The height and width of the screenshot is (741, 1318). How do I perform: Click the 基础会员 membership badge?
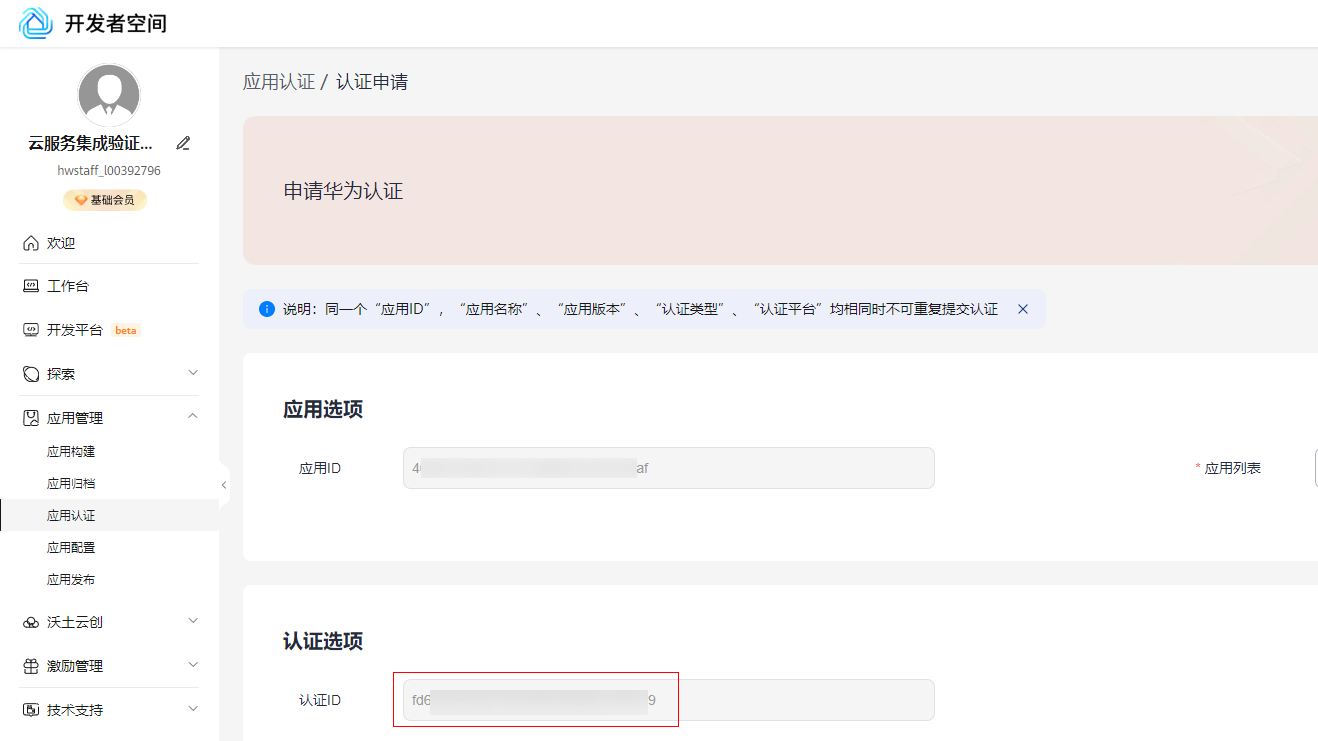[x=105, y=200]
